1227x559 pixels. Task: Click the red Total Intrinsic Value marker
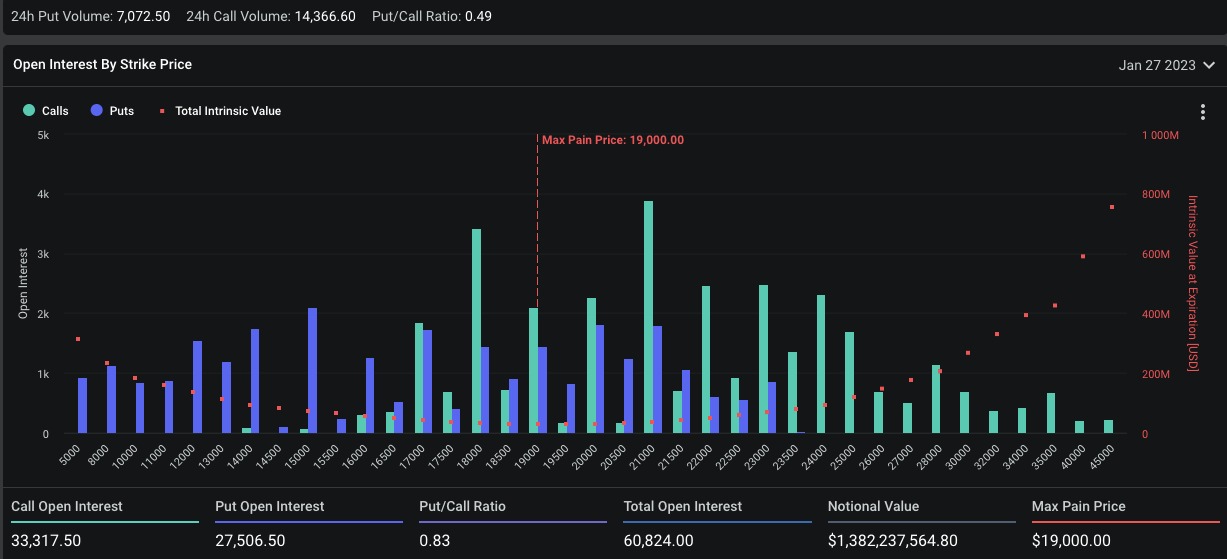pos(163,111)
